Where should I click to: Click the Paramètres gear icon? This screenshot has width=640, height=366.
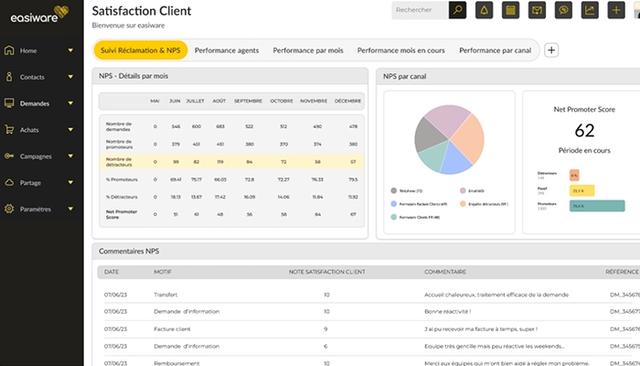[x=9, y=209]
